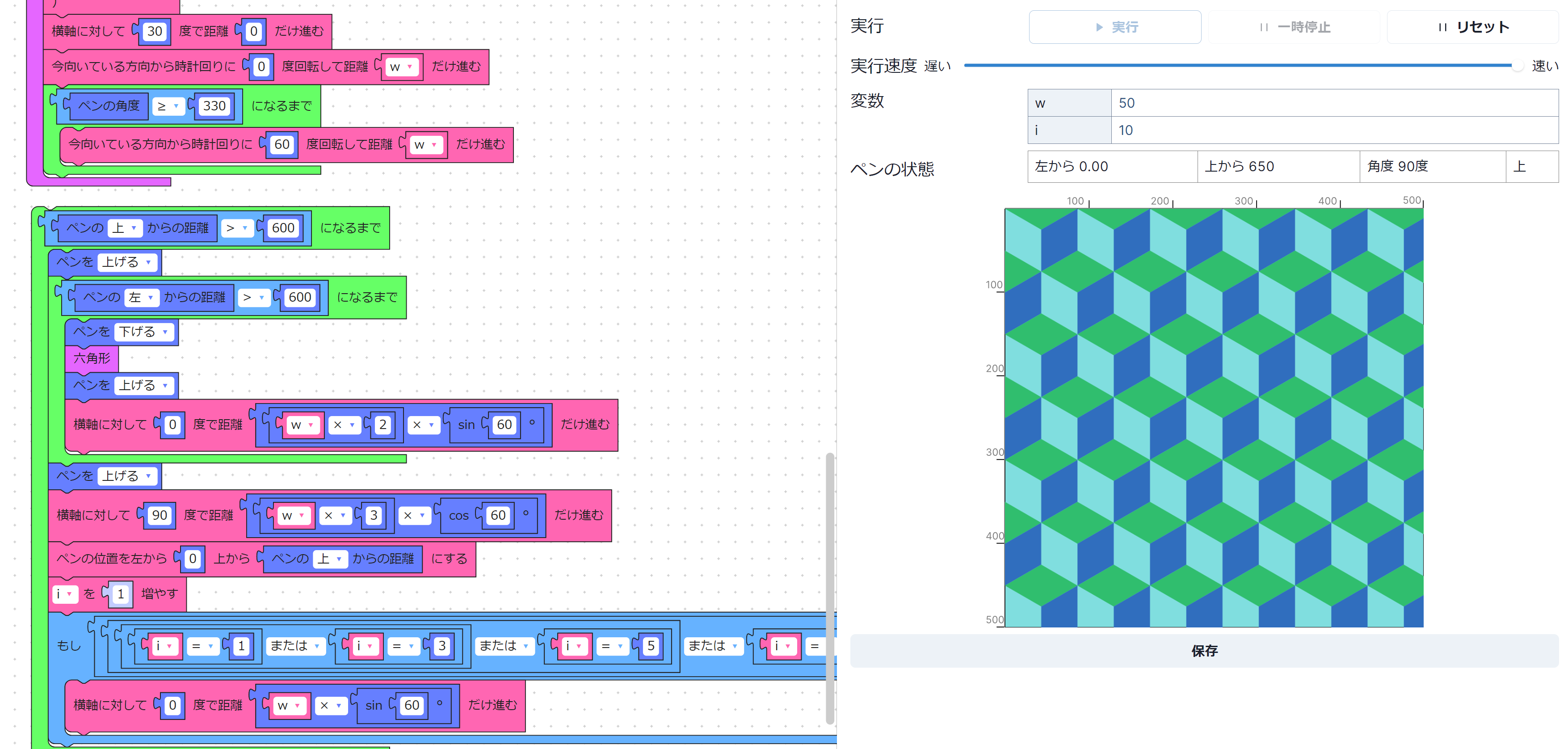Click the play triangle icon on 実行
The height and width of the screenshot is (749, 1568).
coord(1099,27)
